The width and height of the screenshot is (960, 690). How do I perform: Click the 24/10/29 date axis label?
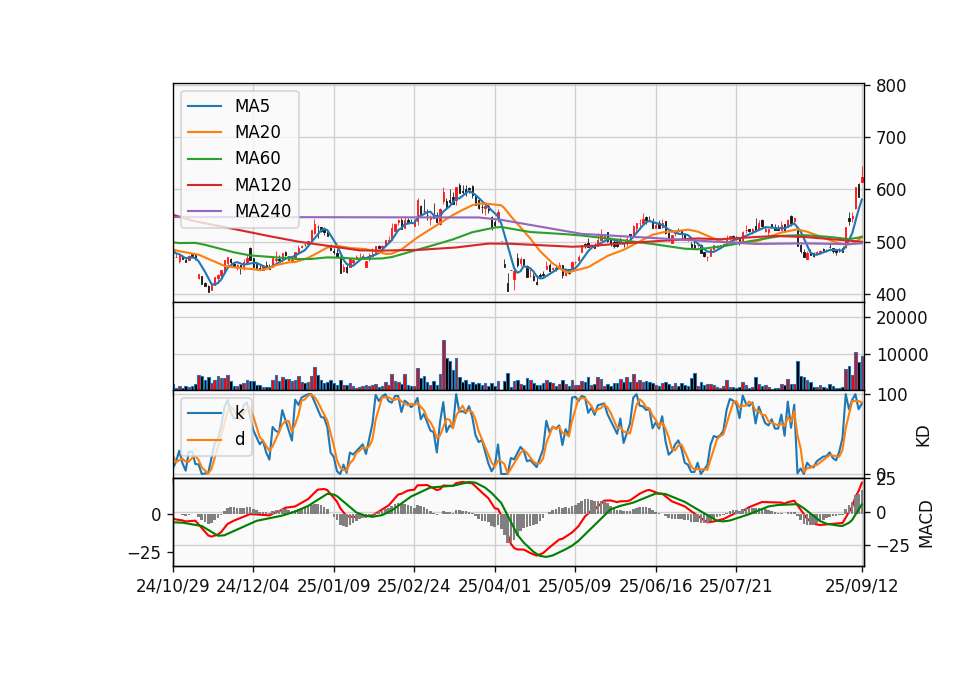tap(173, 587)
